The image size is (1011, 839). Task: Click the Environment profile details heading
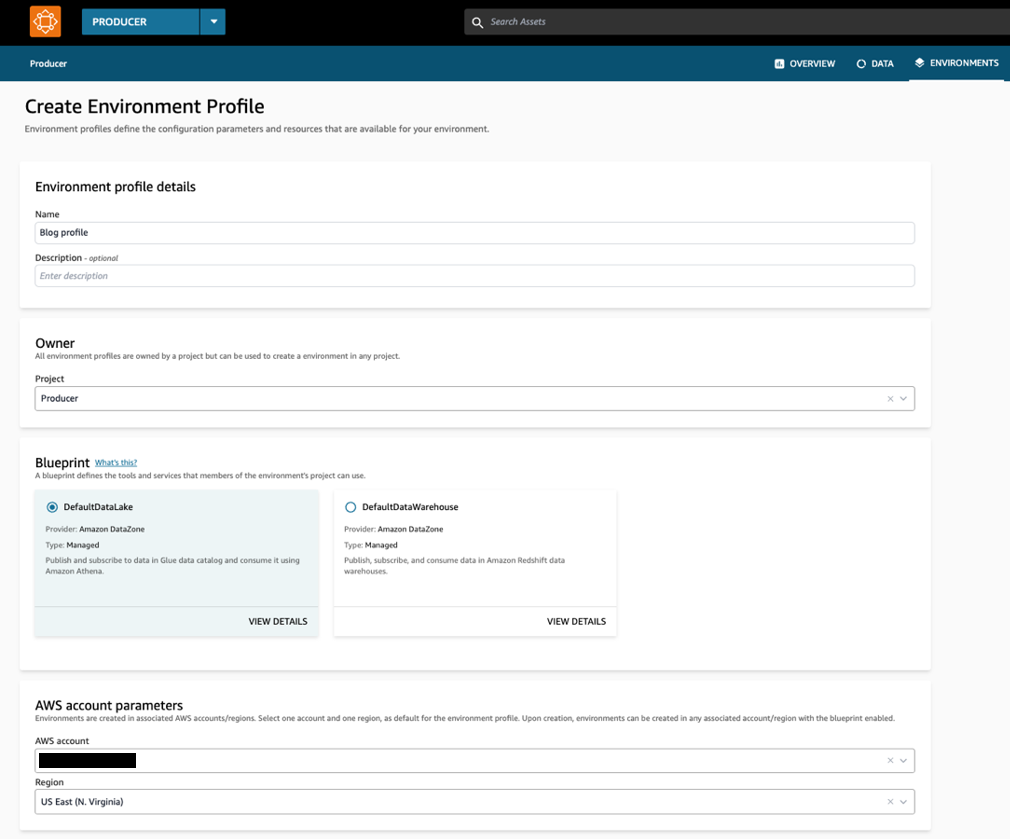(x=115, y=187)
